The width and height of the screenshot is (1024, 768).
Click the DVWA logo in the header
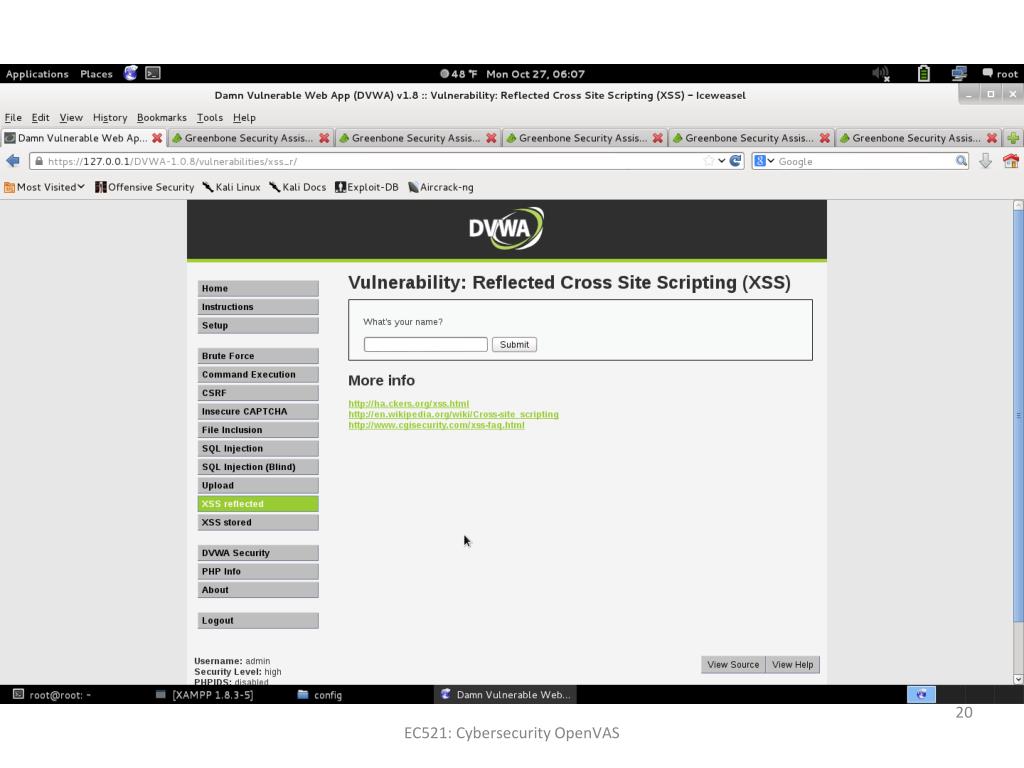pyautogui.click(x=506, y=229)
